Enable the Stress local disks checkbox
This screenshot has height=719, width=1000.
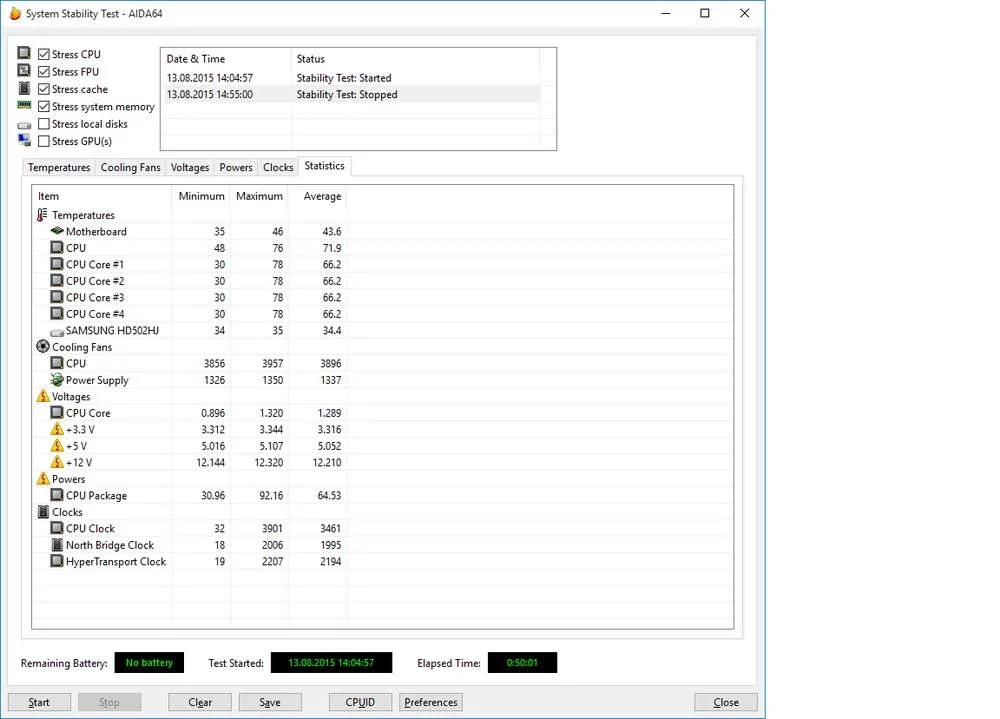44,124
